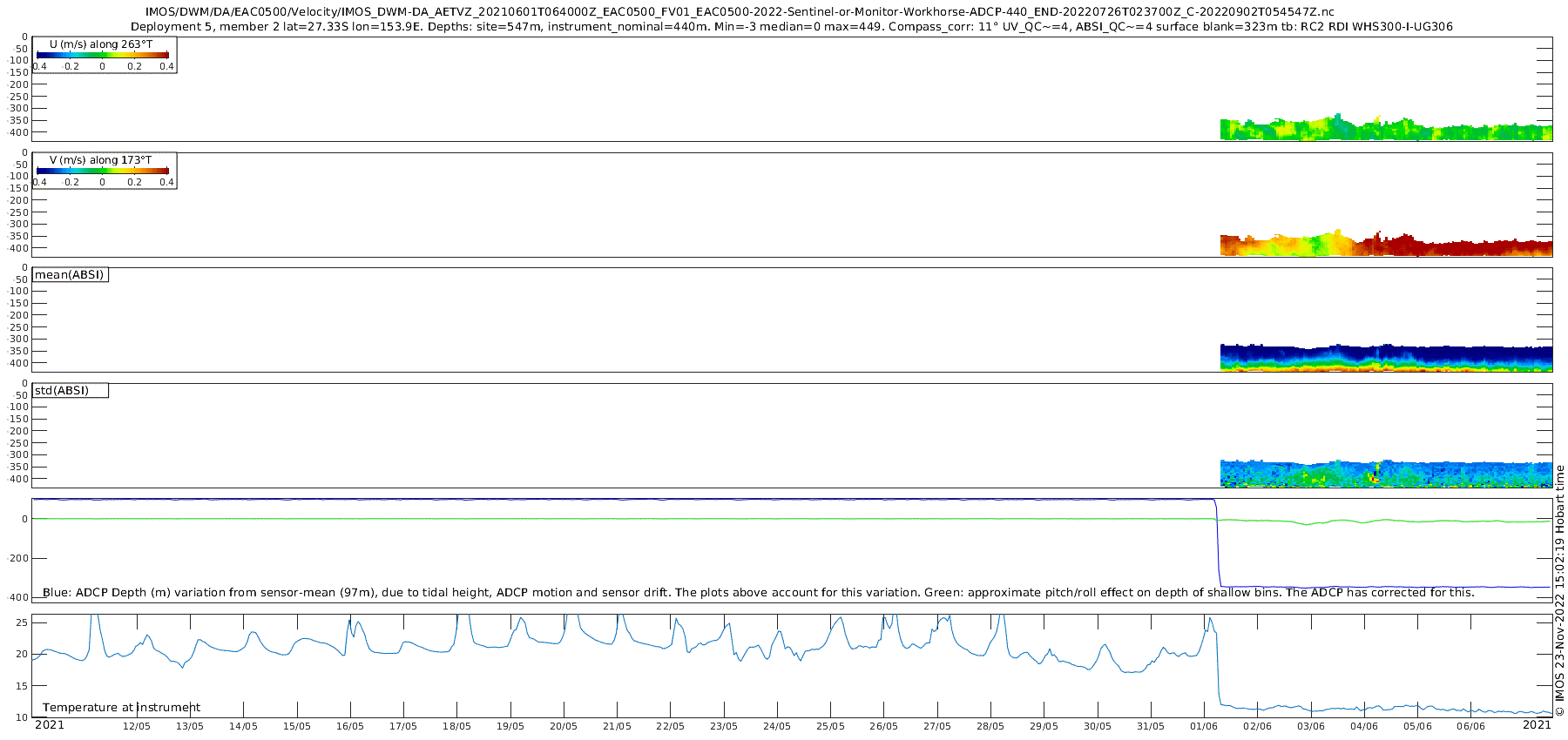Click the 01/06 date tick label

[1204, 726]
